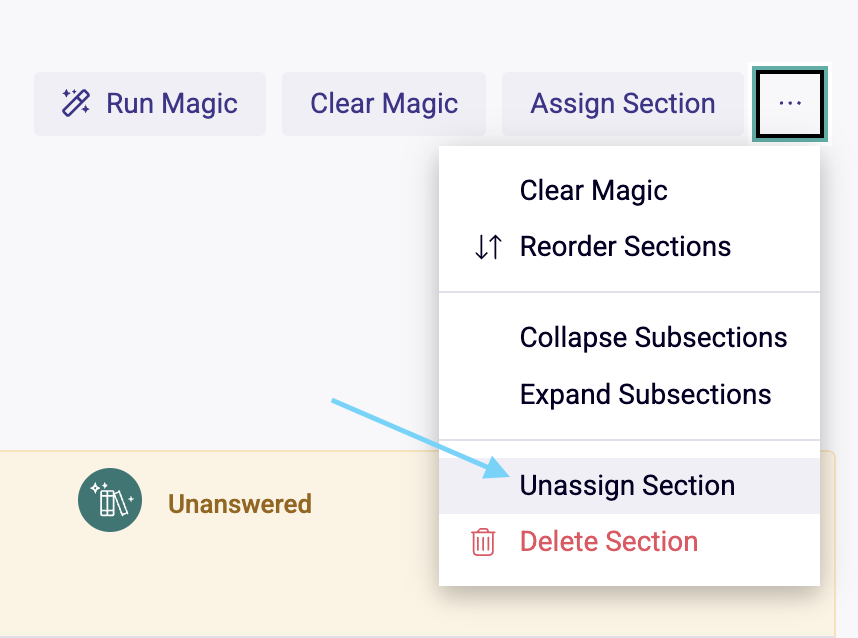
Task: Click the Assign Section button
Action: [623, 104]
